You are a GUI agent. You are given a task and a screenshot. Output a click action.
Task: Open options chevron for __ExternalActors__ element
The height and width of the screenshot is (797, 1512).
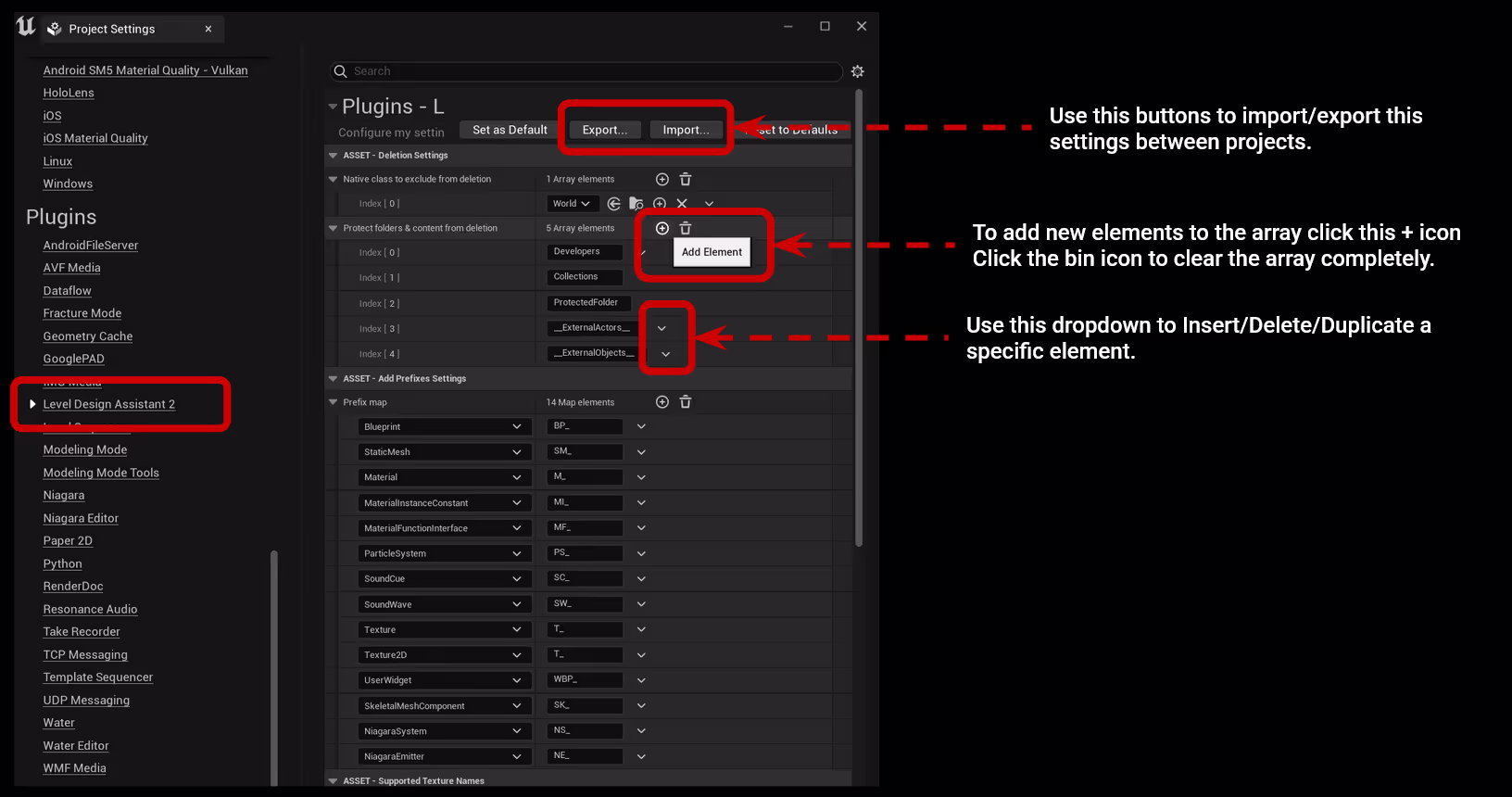click(661, 328)
